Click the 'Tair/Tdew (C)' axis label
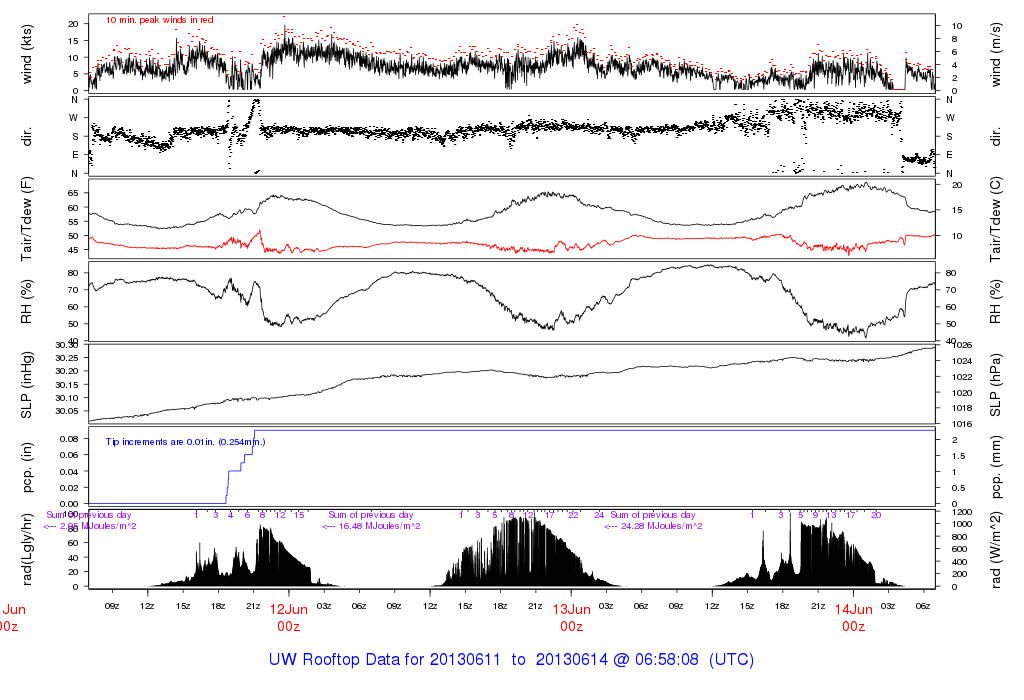The image size is (1024, 700). (x=996, y=219)
